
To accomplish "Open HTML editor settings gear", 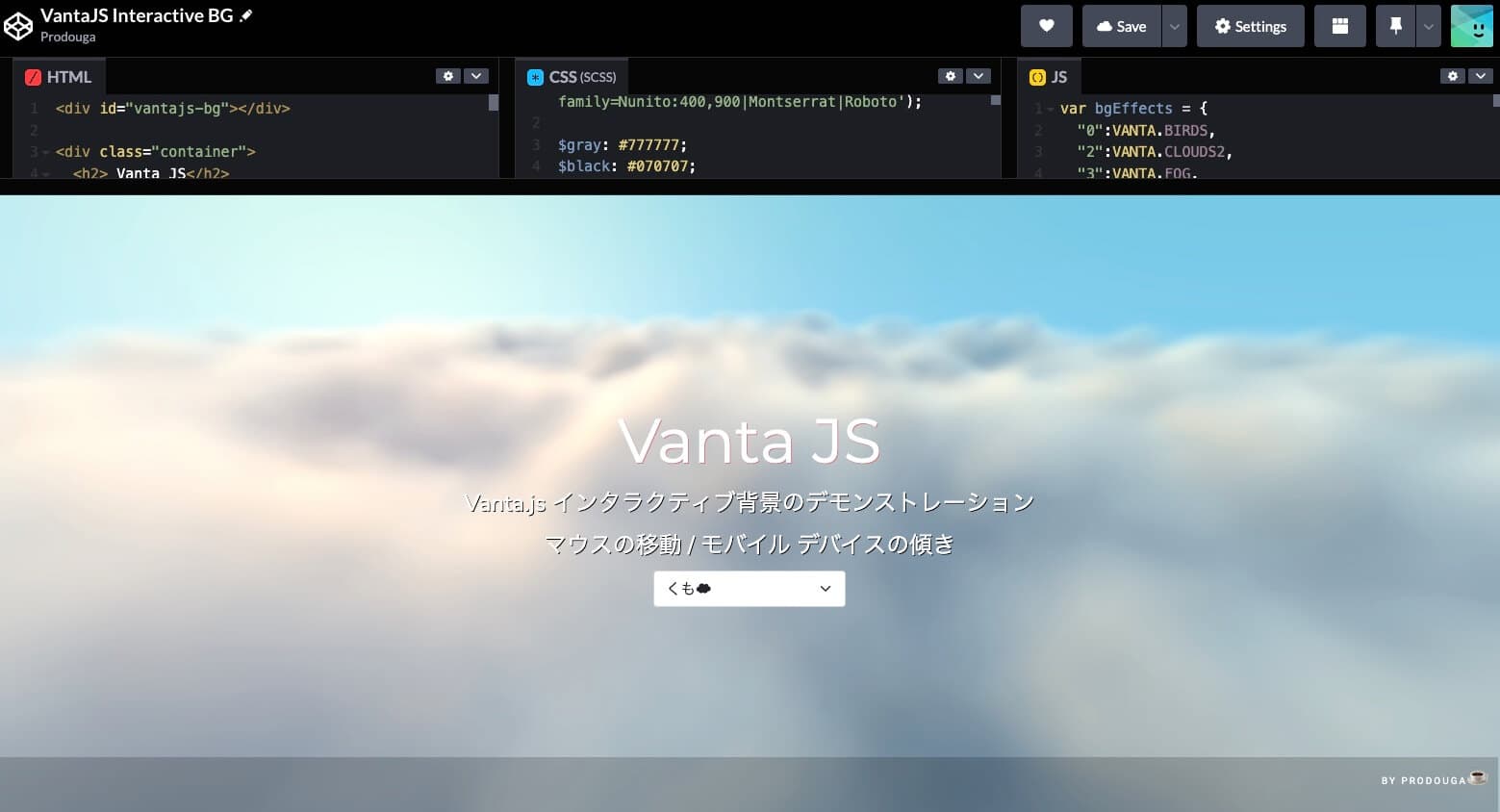I will click(448, 76).
